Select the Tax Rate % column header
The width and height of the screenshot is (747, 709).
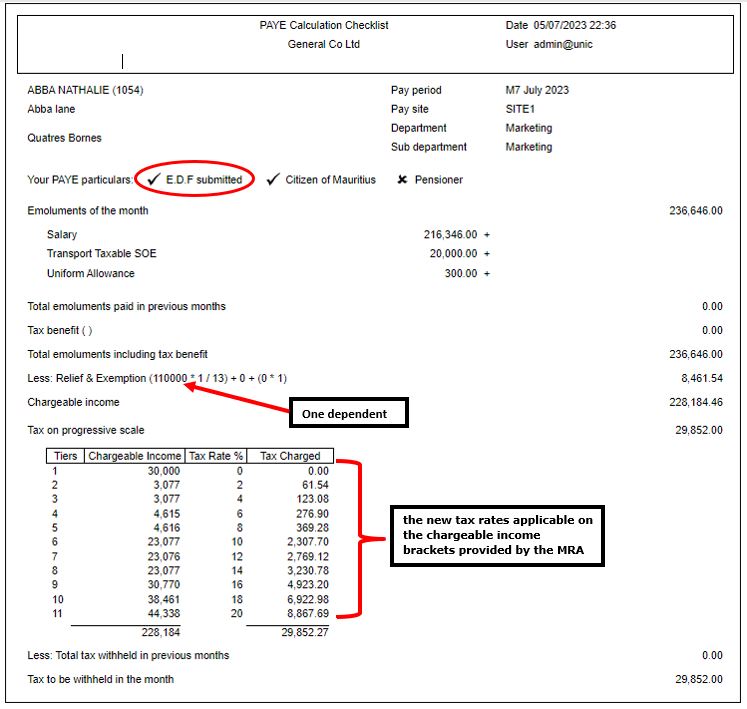(215, 456)
